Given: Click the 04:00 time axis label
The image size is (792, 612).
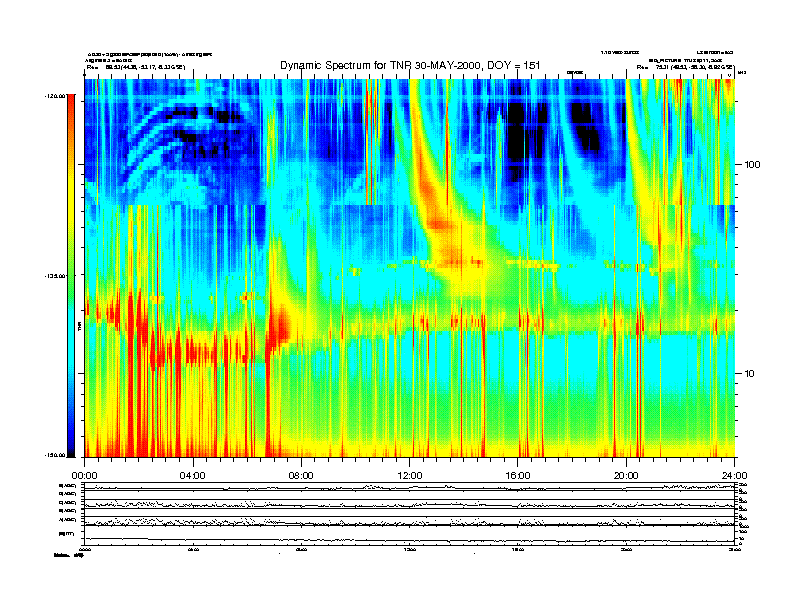Looking at the screenshot, I should 193,476.
